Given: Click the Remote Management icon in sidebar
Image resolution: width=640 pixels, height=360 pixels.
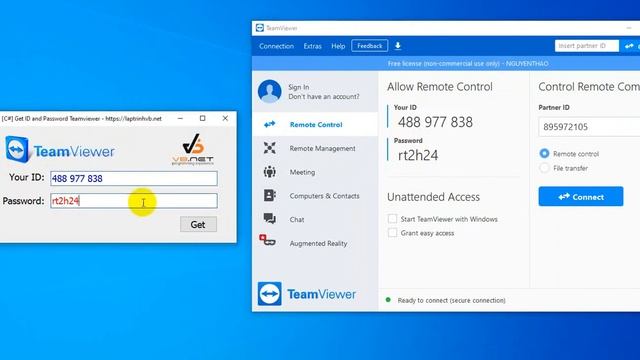Looking at the screenshot, I should [269, 148].
